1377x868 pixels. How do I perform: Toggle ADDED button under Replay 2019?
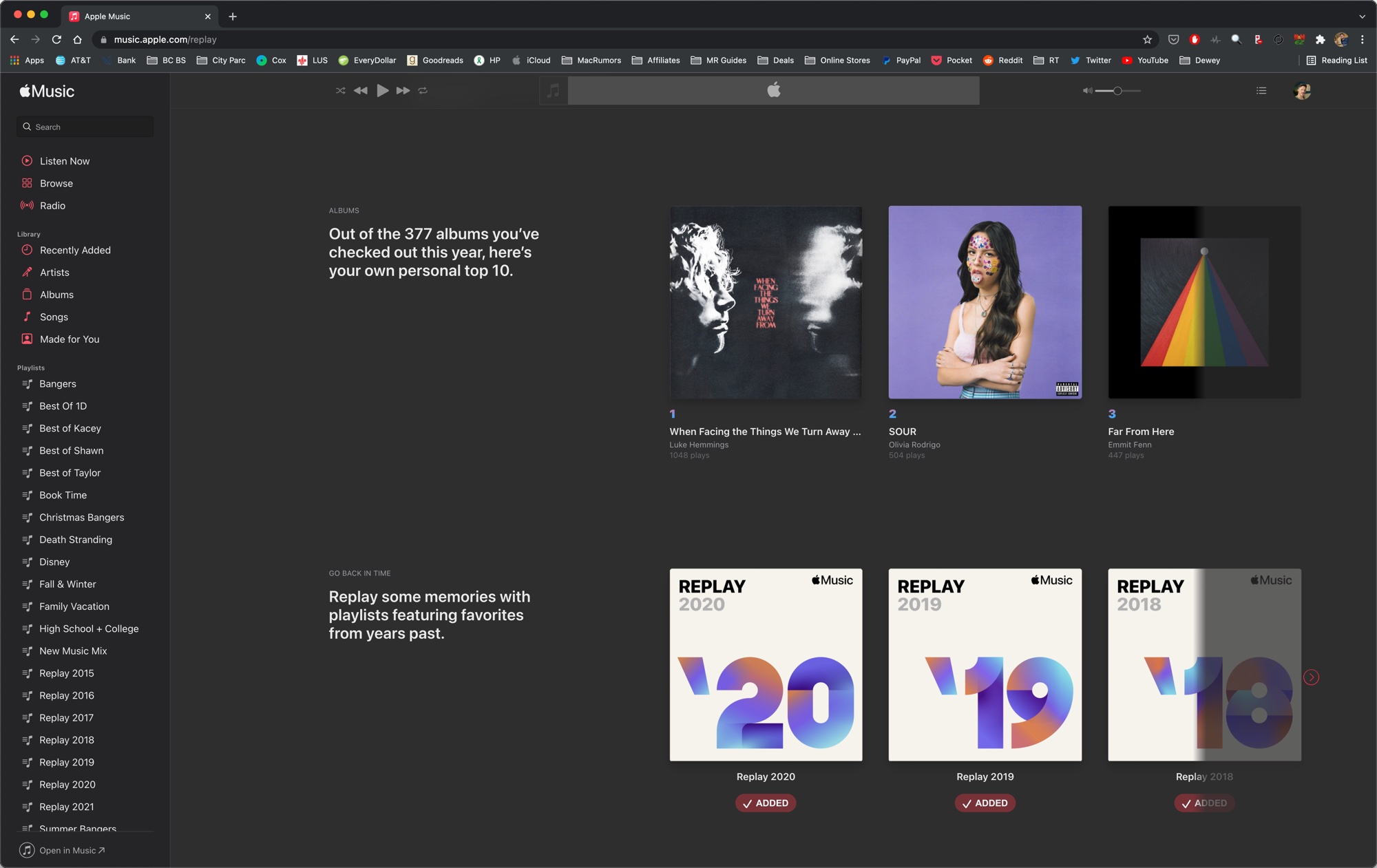(985, 803)
